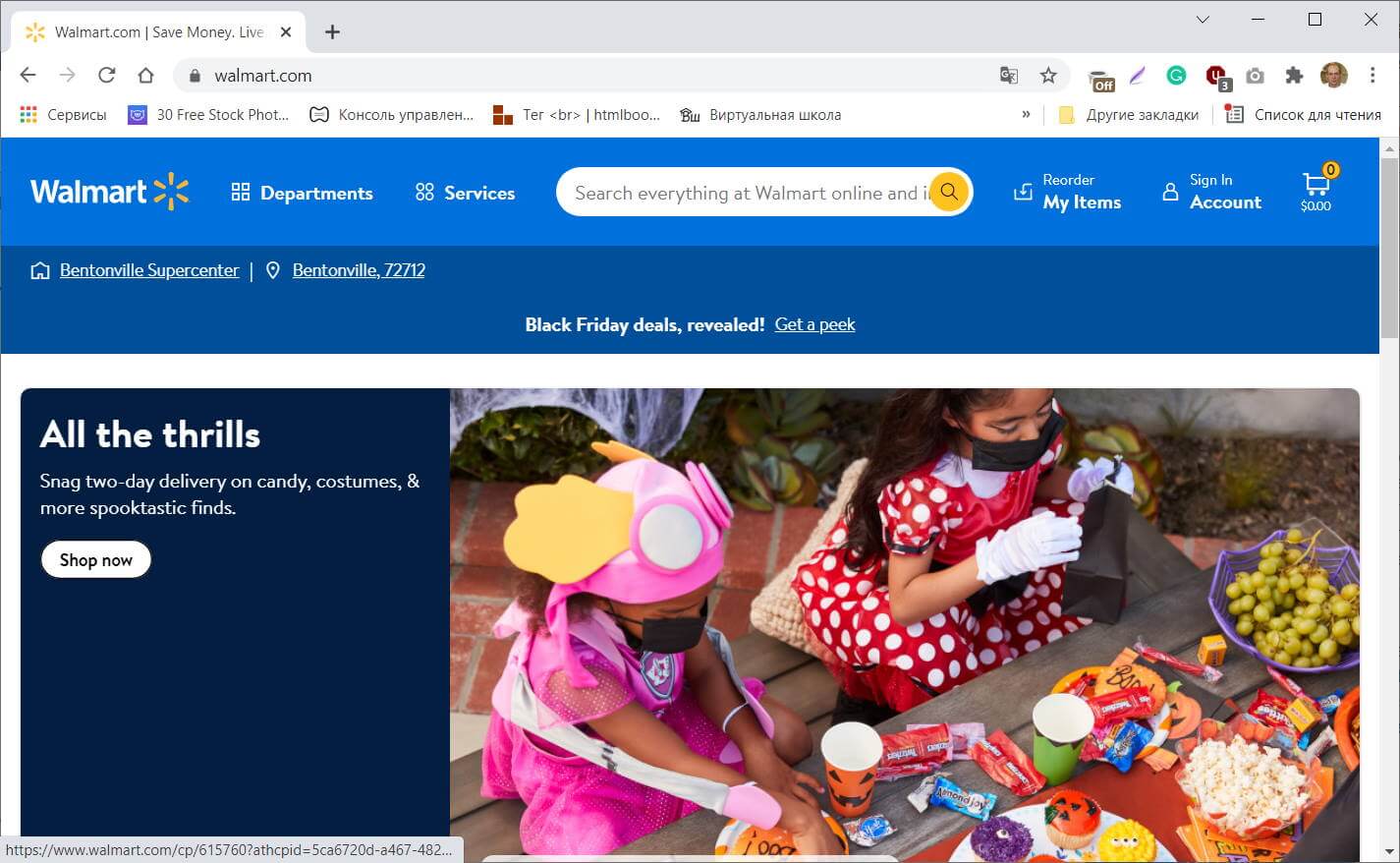Image resolution: width=1400 pixels, height=863 pixels.
Task: Open Chrome's three-dot menu
Action: point(1372,76)
